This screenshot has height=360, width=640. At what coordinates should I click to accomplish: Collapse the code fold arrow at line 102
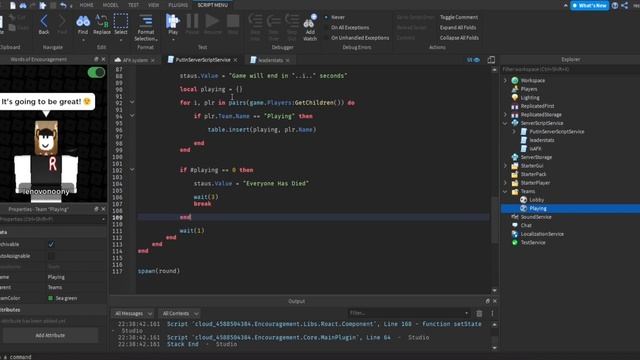(x=132, y=169)
